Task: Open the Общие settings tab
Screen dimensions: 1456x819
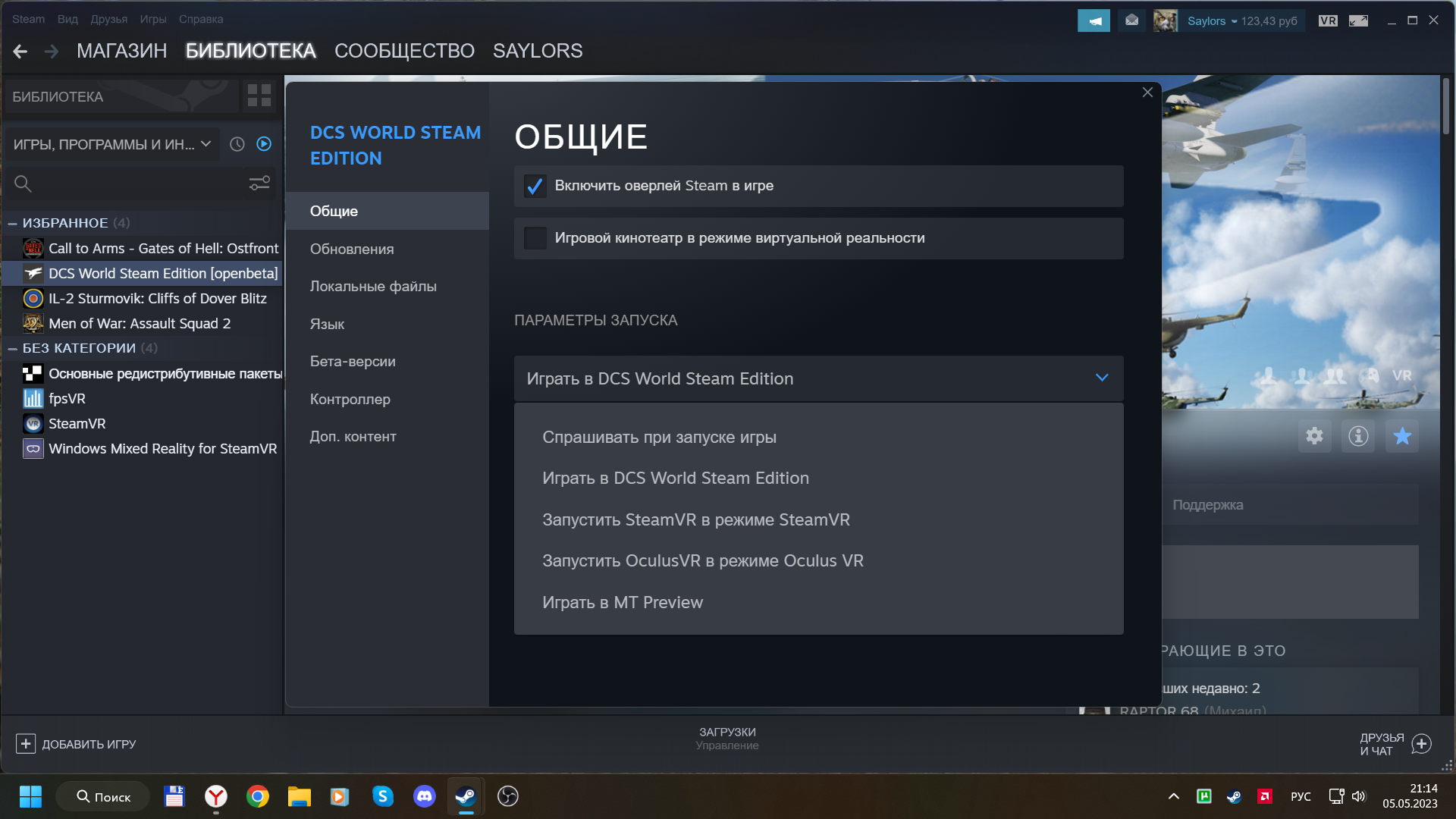Action: pyautogui.click(x=388, y=212)
